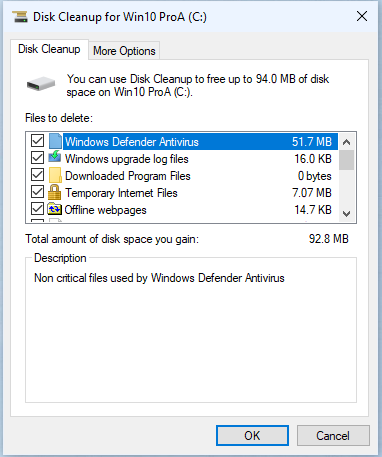Uncheck the Windows upgrade log files checkbox

37,158
